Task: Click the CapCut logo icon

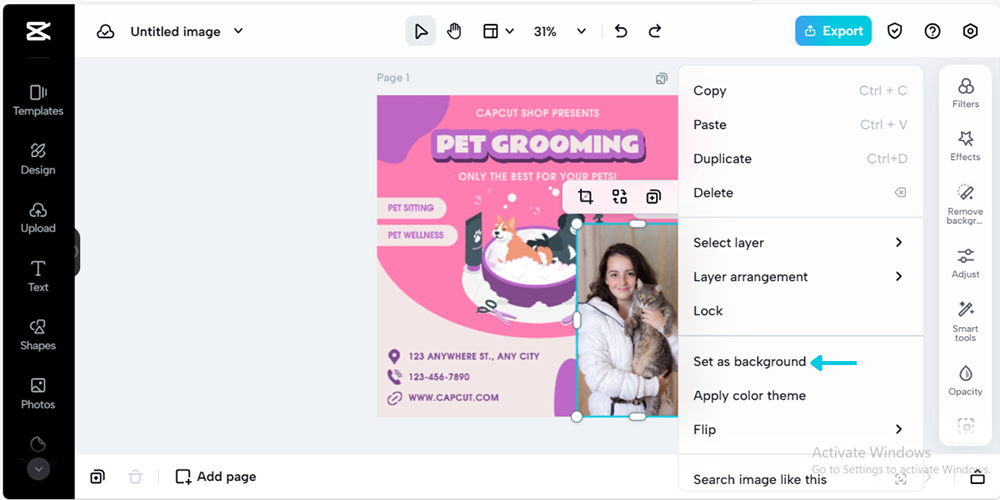Action: 38,31
